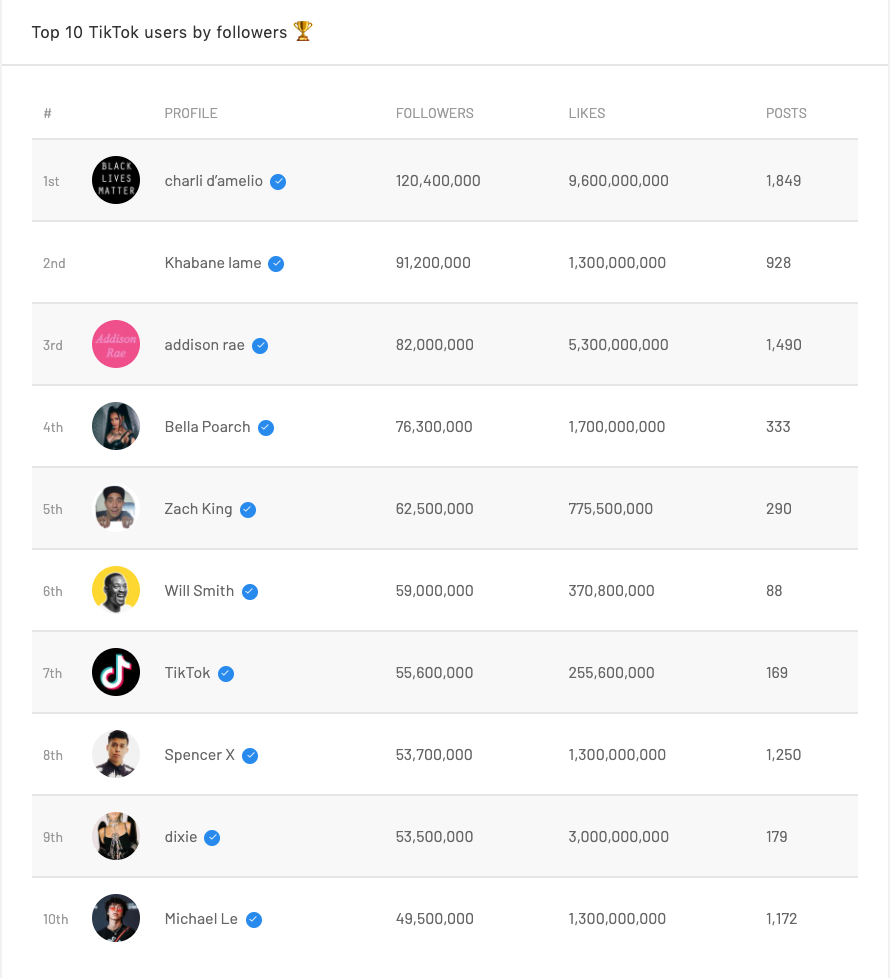Click the 2nd rank label

[54, 264]
